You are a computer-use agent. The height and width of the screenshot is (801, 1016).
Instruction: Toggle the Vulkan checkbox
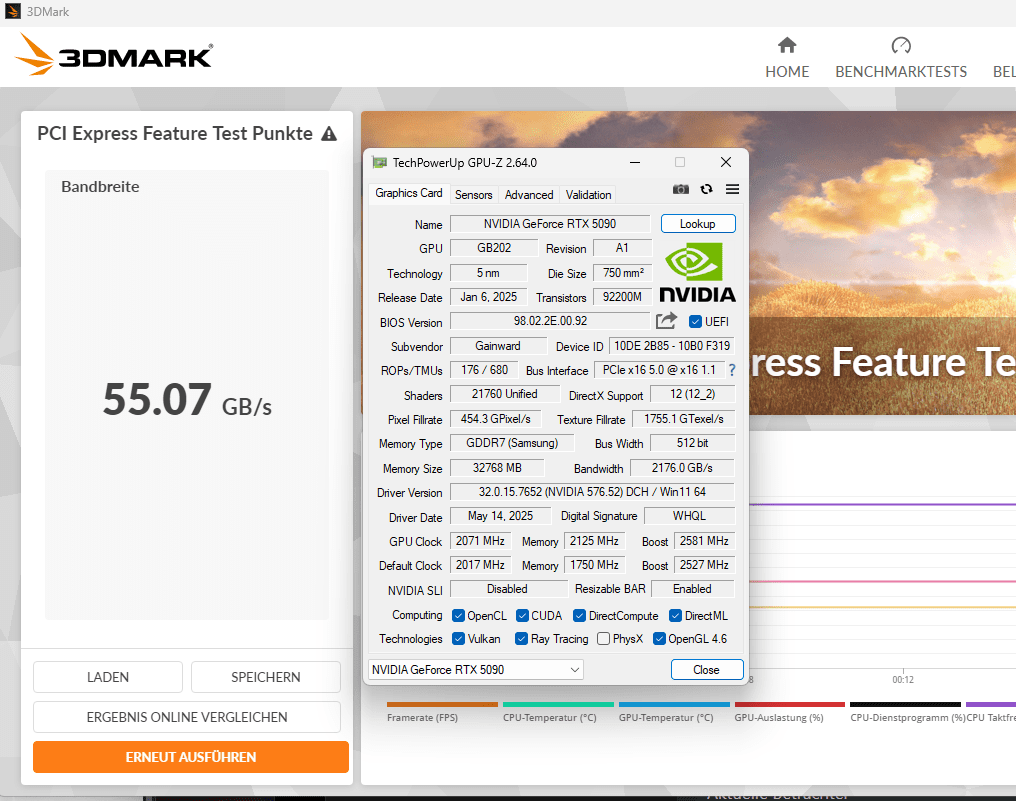[458, 639]
